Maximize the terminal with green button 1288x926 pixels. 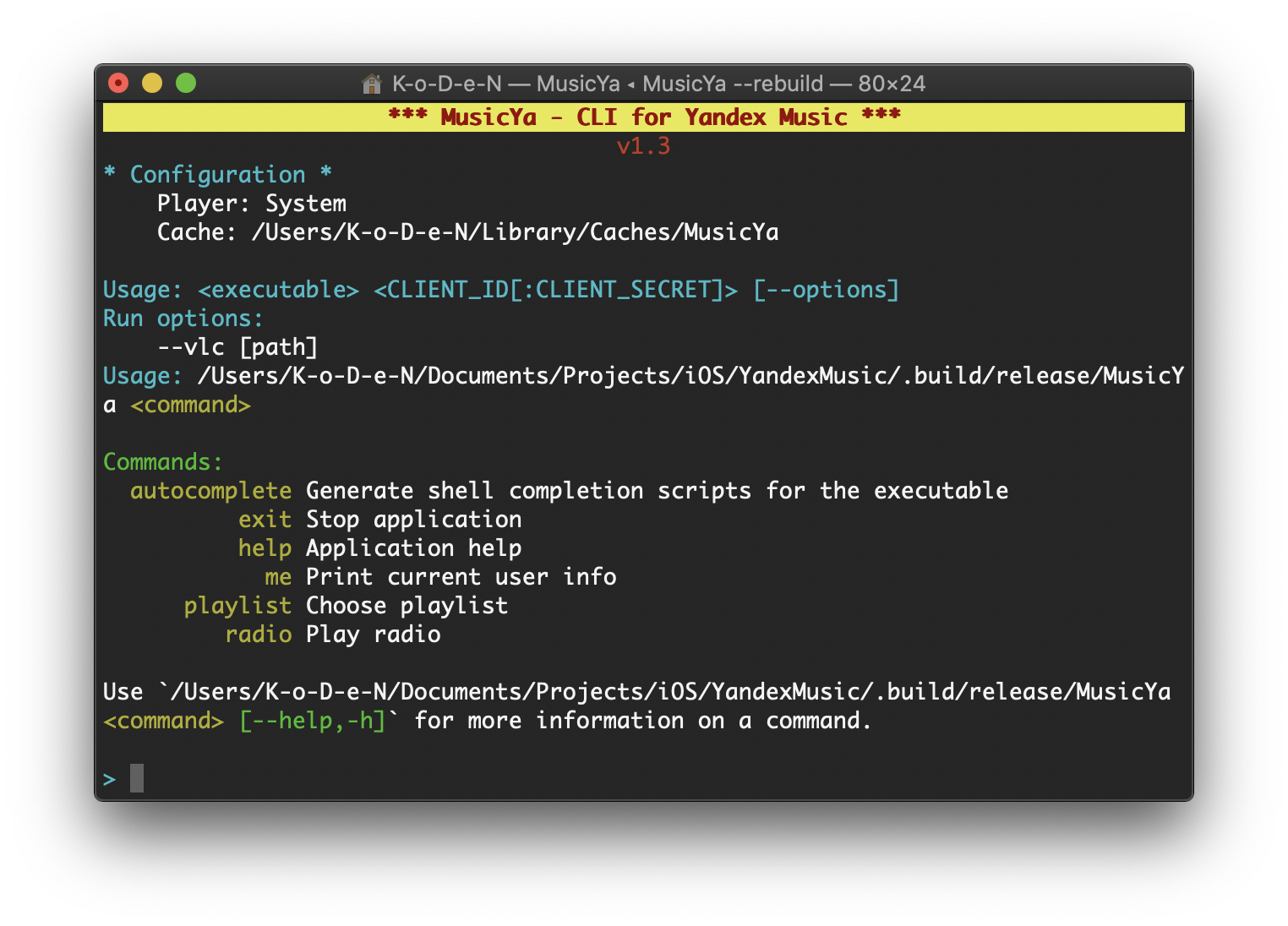coord(186,83)
